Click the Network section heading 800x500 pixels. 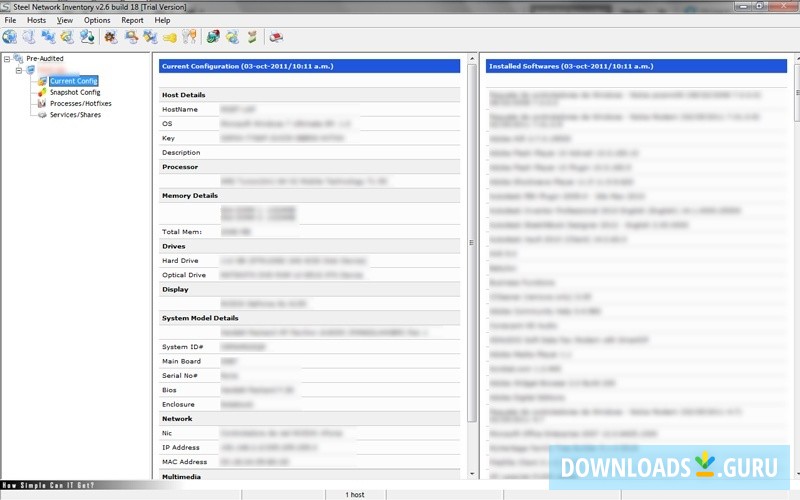point(177,418)
